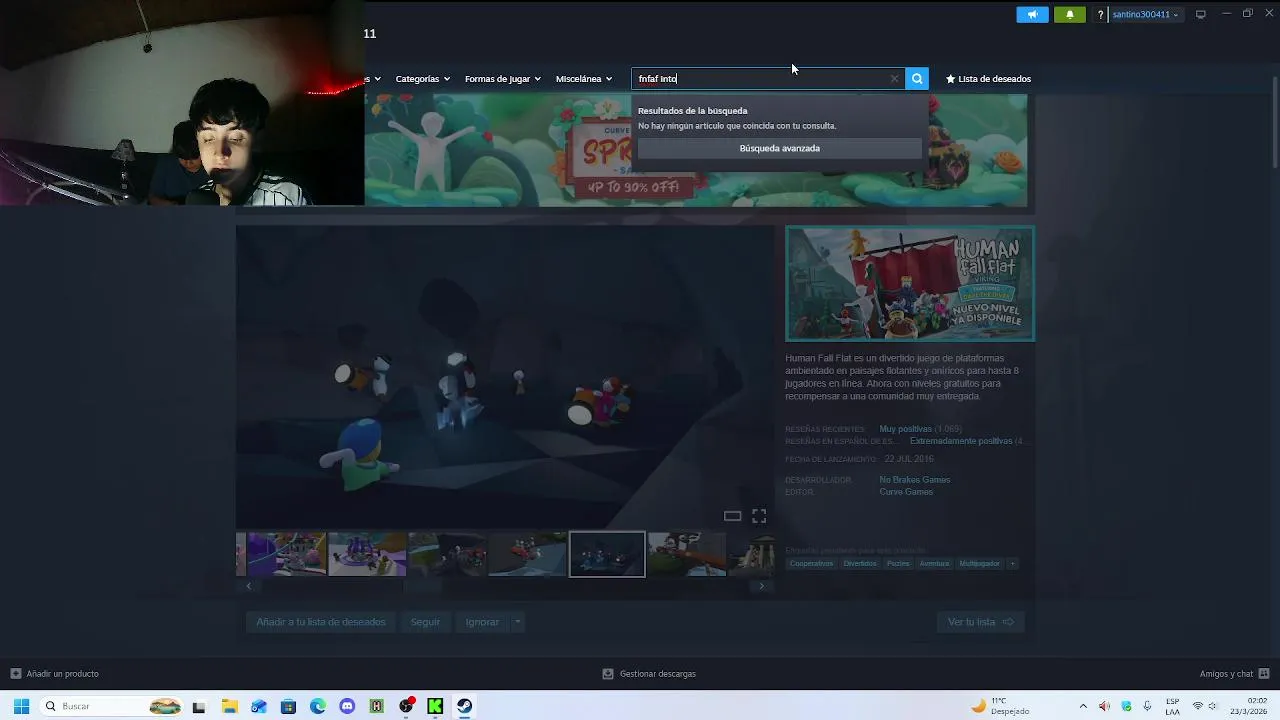Open Microsoft Store from the taskbar
This screenshot has height=720, width=1280.
[x=288, y=706]
